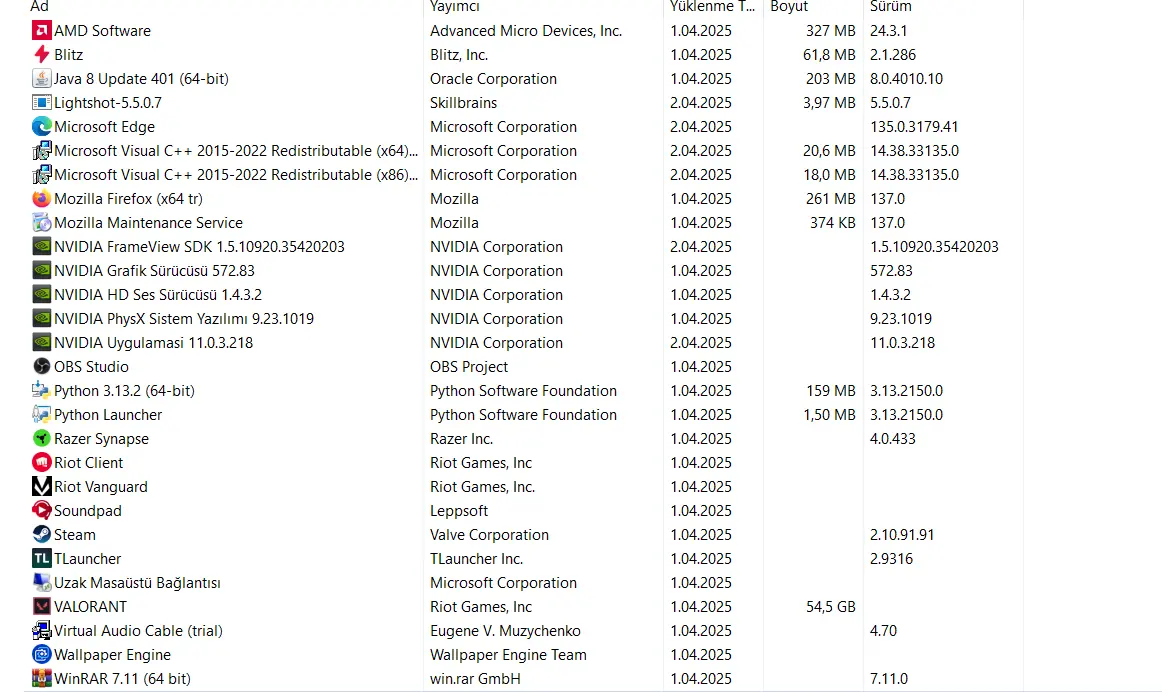
Task: Click the TLauncher icon
Action: [42, 559]
